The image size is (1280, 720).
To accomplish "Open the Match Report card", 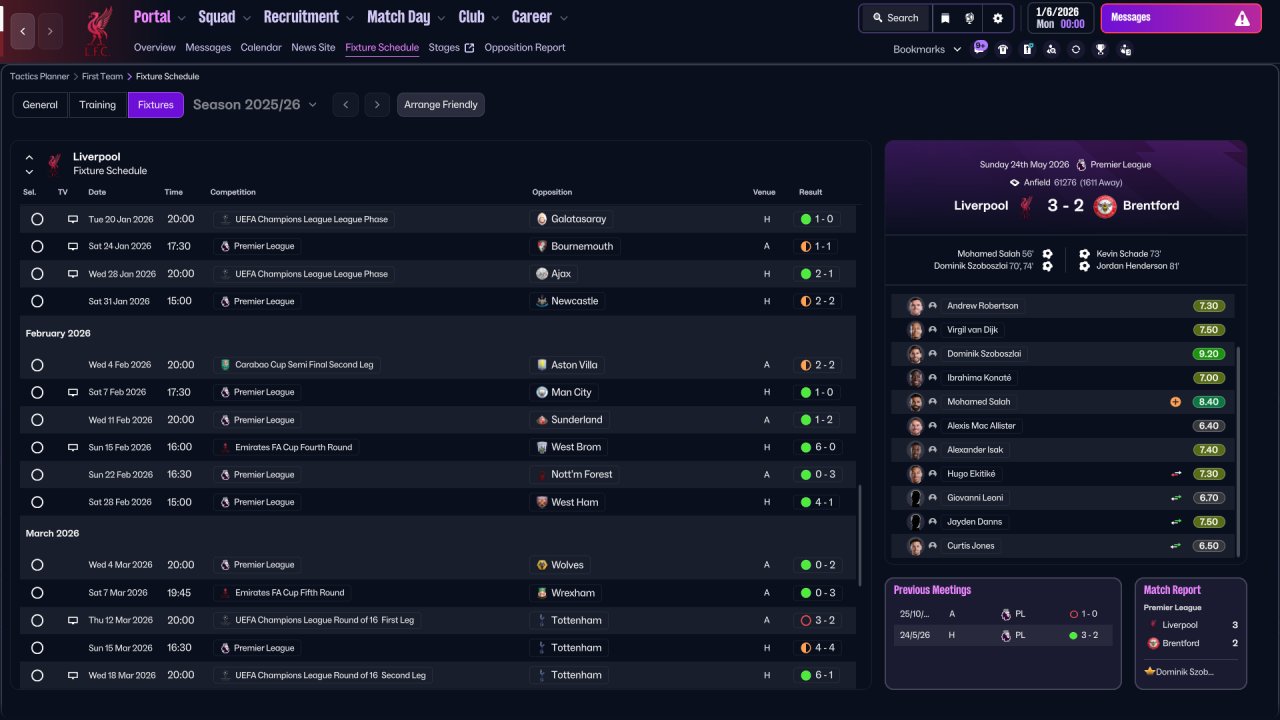I will pos(1191,634).
